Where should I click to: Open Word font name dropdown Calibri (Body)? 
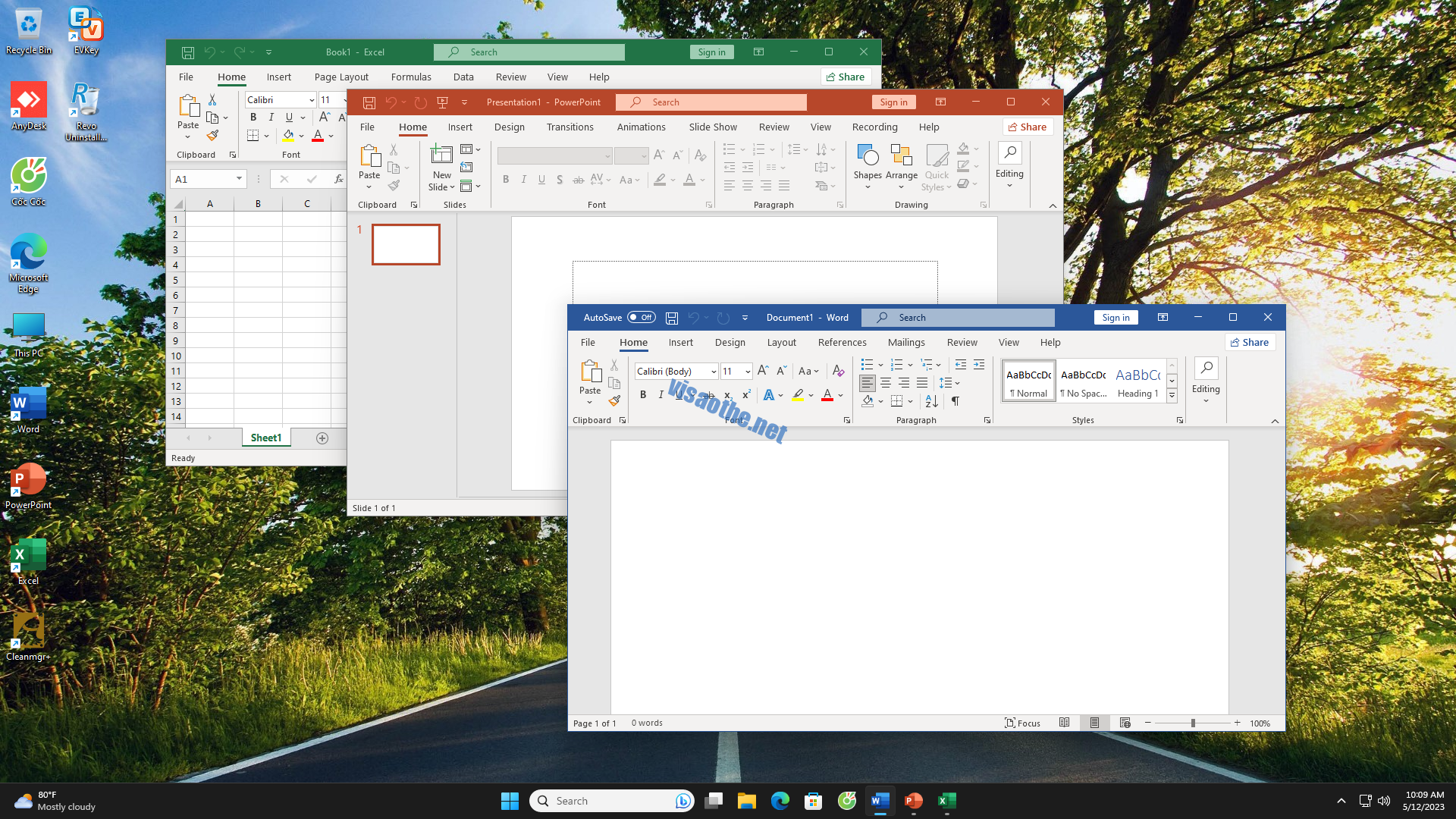714,372
